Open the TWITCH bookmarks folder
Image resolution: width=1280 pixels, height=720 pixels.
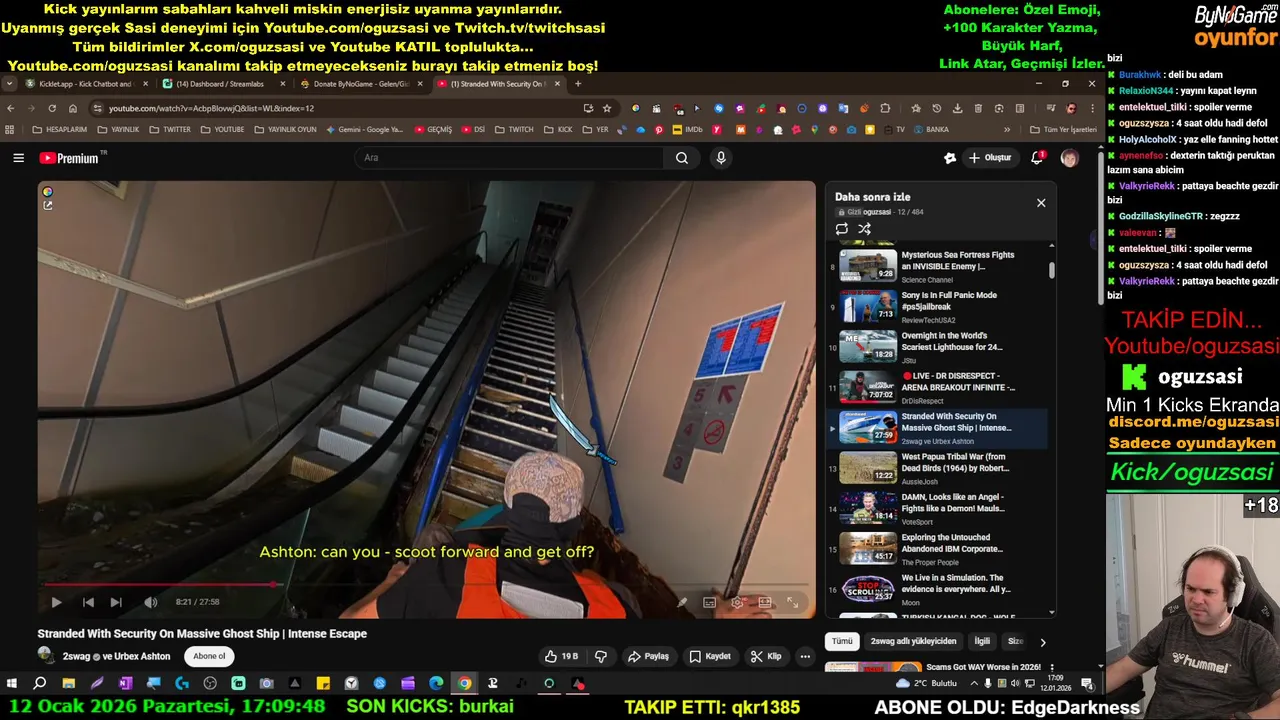[514, 129]
